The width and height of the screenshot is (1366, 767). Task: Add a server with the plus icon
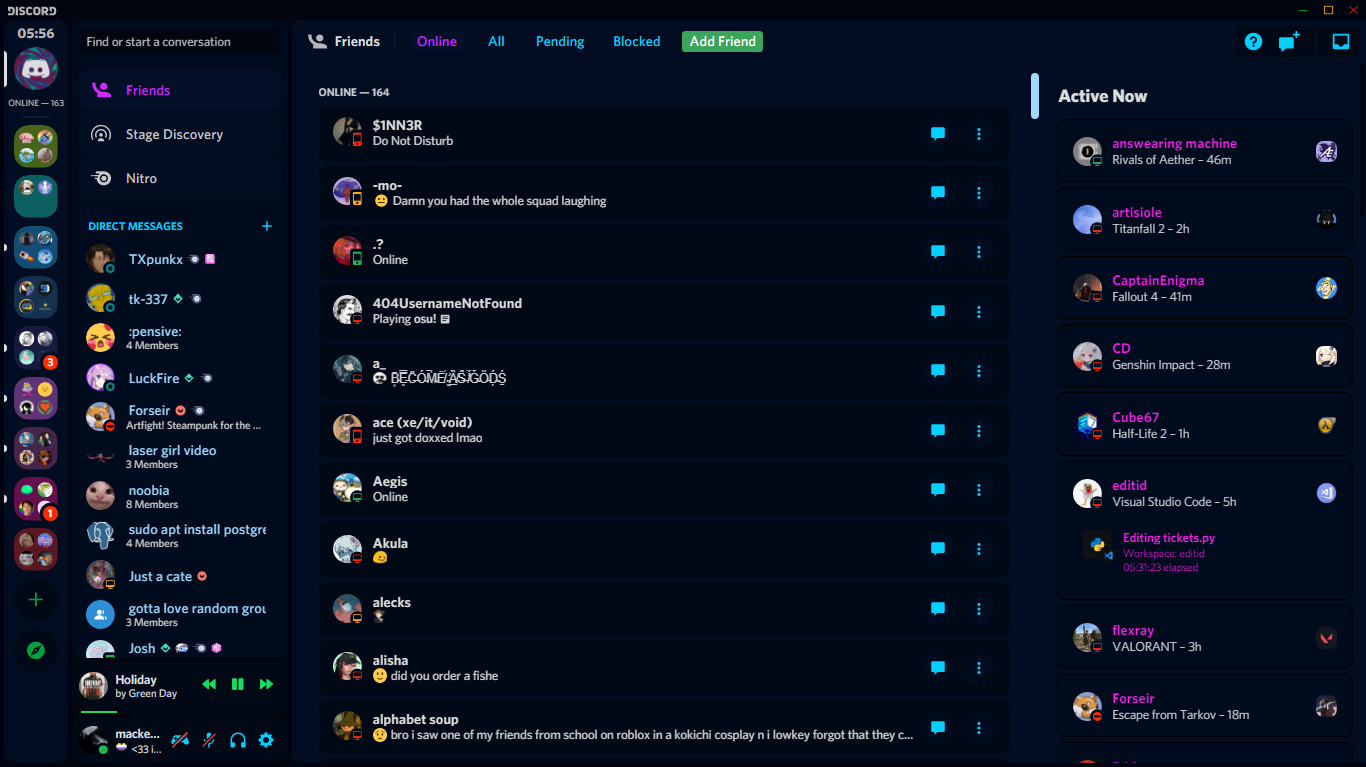pyautogui.click(x=36, y=600)
